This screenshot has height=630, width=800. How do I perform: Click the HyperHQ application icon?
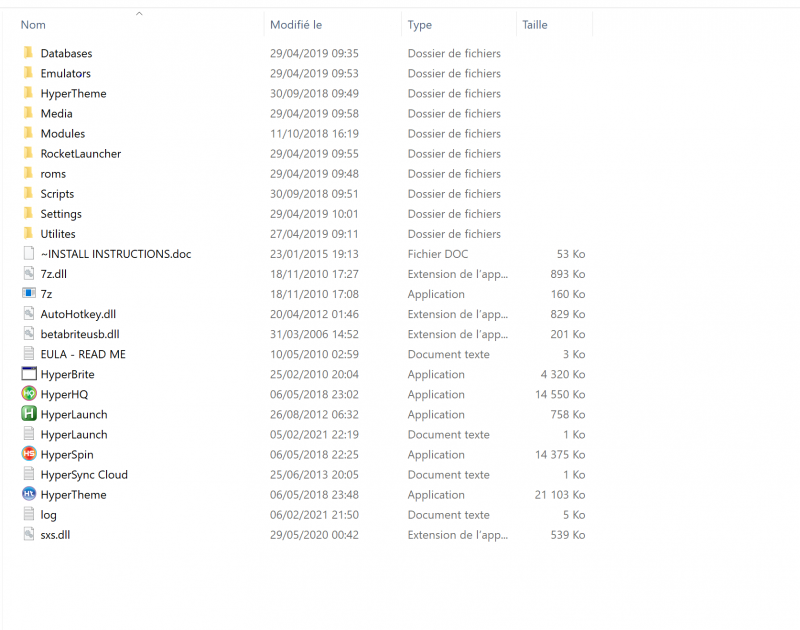click(29, 394)
